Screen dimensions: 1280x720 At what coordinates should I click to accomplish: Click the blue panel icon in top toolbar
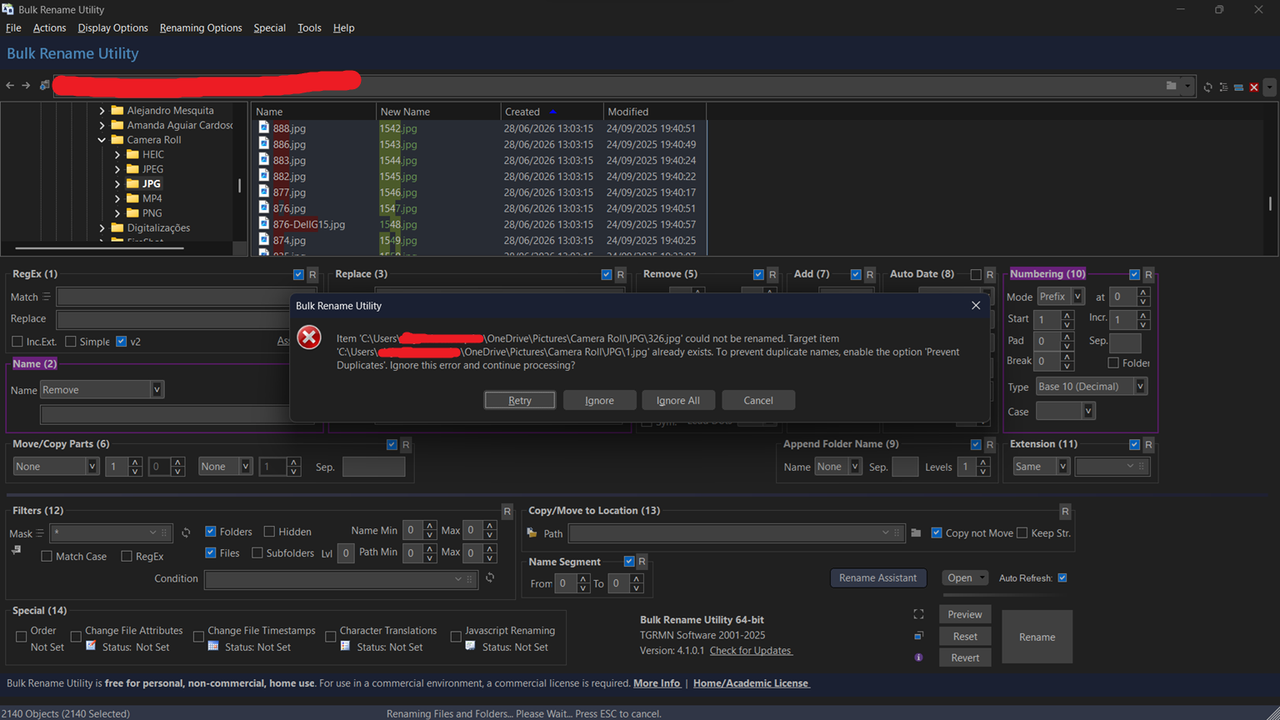tap(1239, 87)
